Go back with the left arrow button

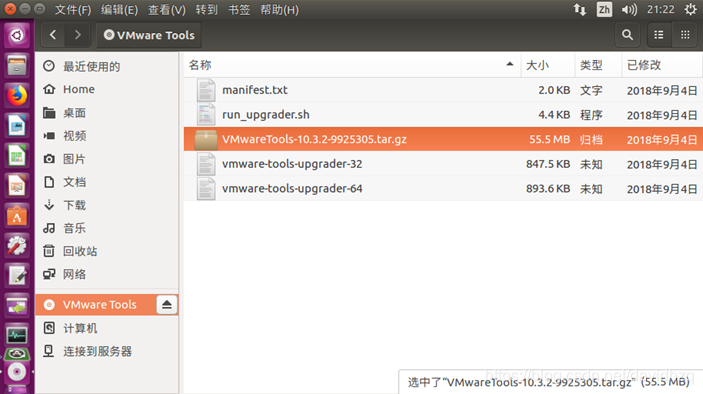click(53, 35)
